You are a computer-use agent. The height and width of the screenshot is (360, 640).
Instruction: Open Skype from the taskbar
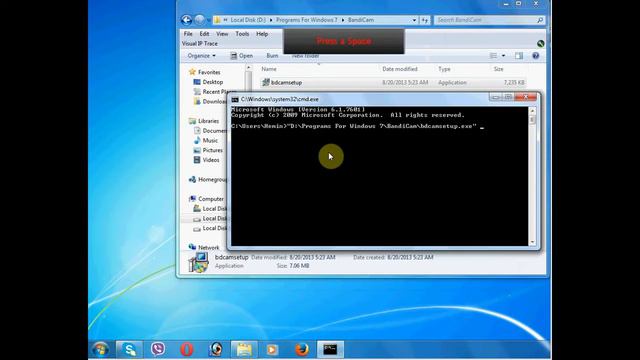[130, 350]
